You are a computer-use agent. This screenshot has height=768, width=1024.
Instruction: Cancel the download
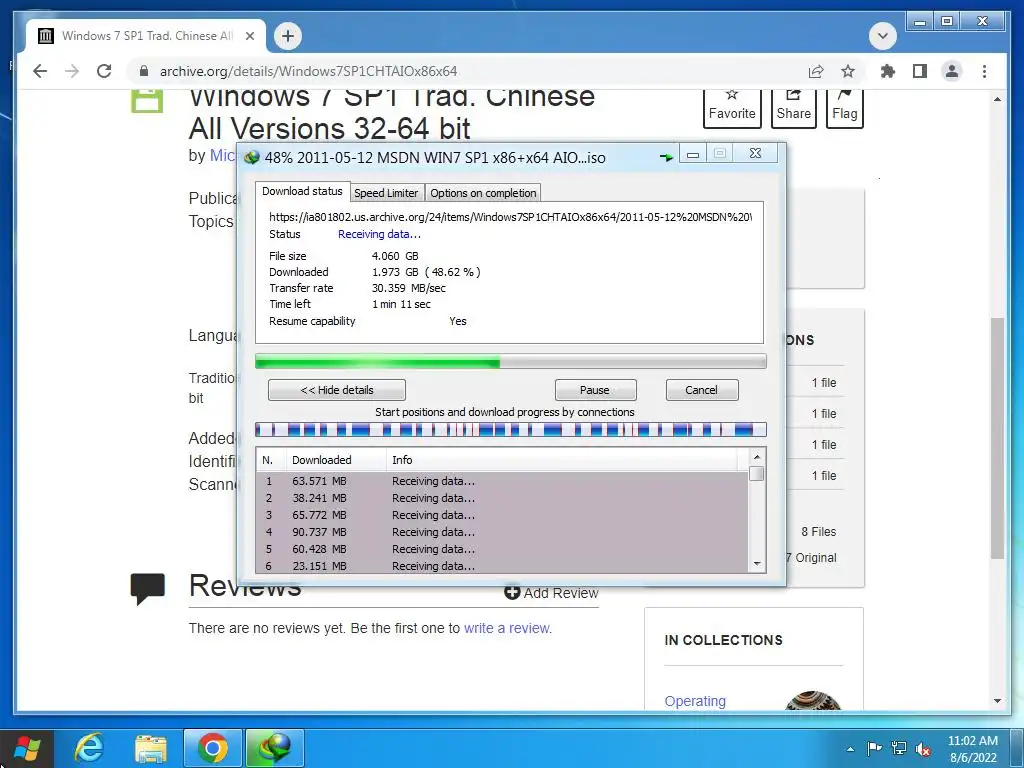[701, 390]
